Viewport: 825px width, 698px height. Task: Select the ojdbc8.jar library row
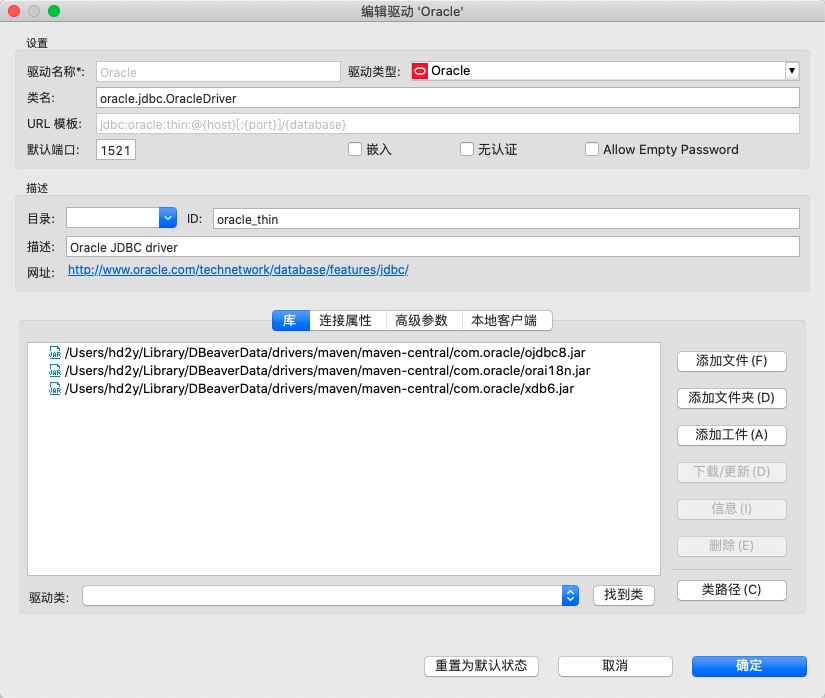point(344,352)
